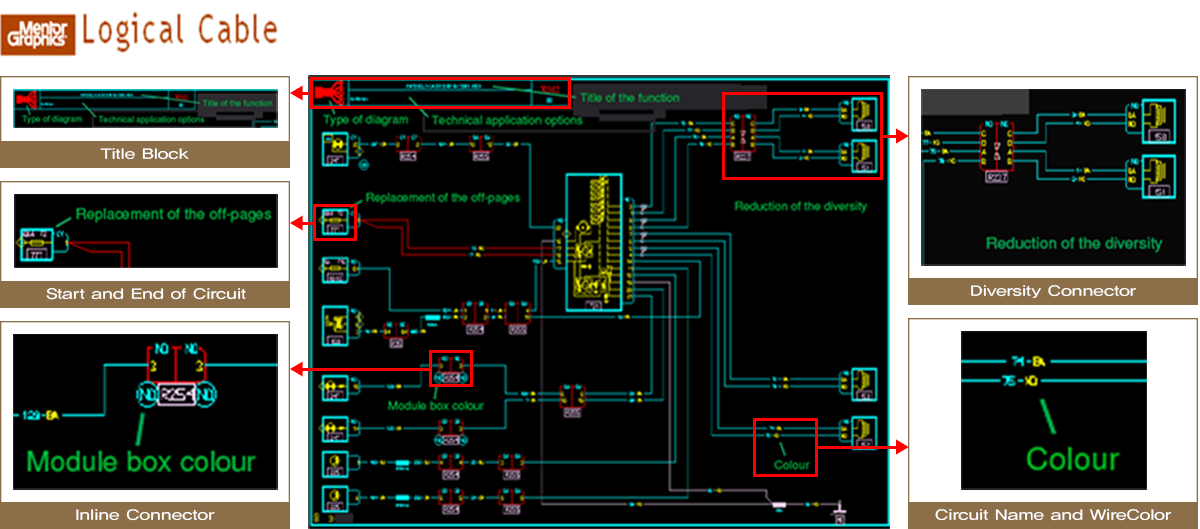
Task: Open the Diversity Connector thumbnail image
Action: point(1053,177)
